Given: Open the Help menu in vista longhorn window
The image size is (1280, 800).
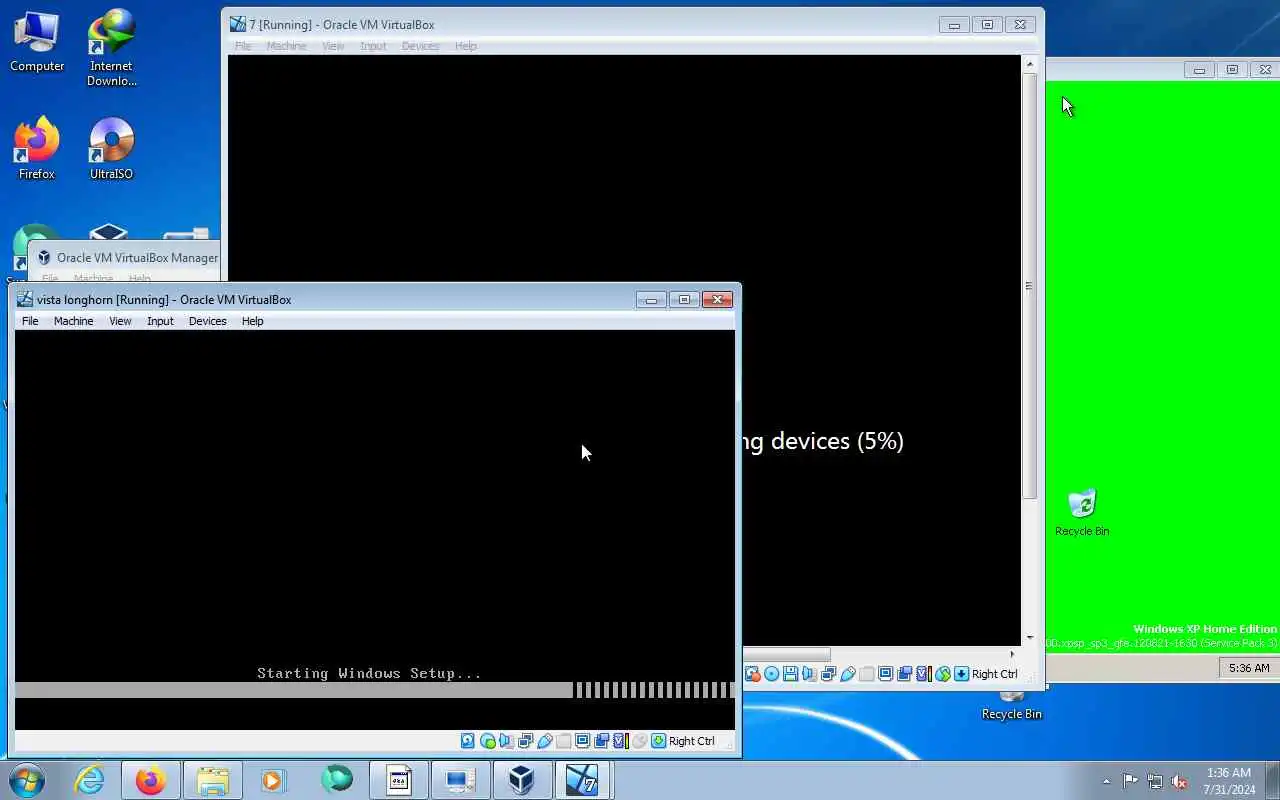Looking at the screenshot, I should [x=252, y=321].
